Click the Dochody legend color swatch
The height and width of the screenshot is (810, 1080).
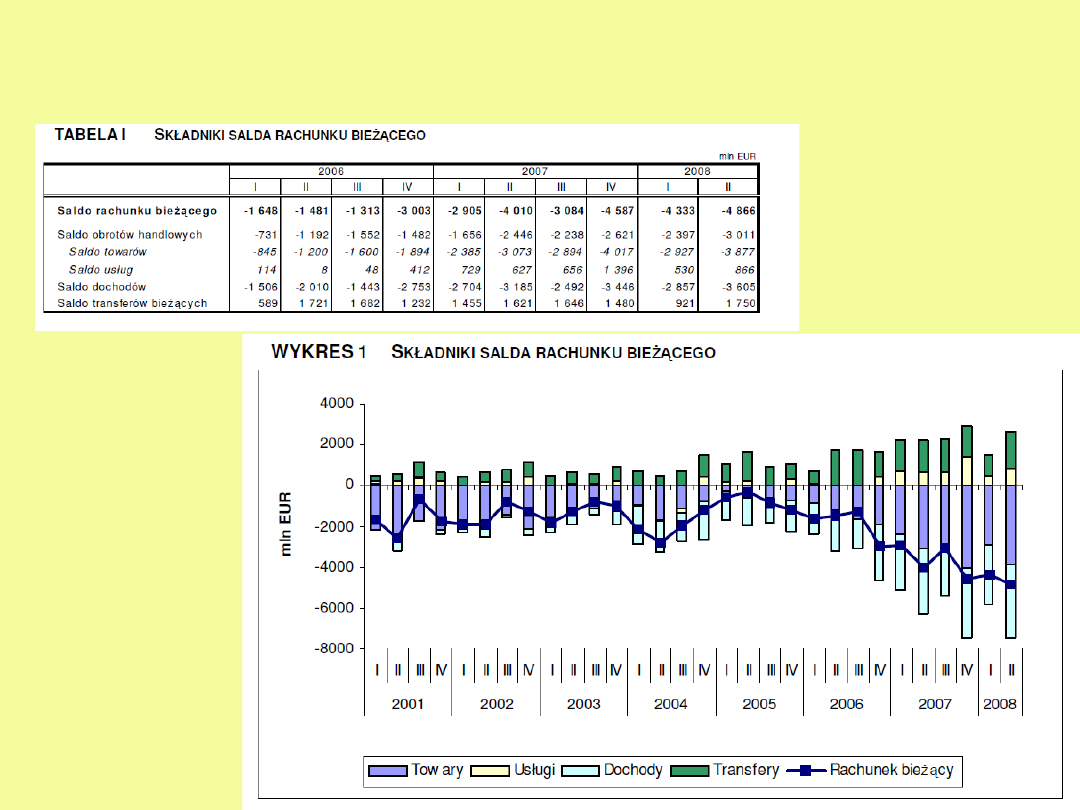click(x=582, y=770)
